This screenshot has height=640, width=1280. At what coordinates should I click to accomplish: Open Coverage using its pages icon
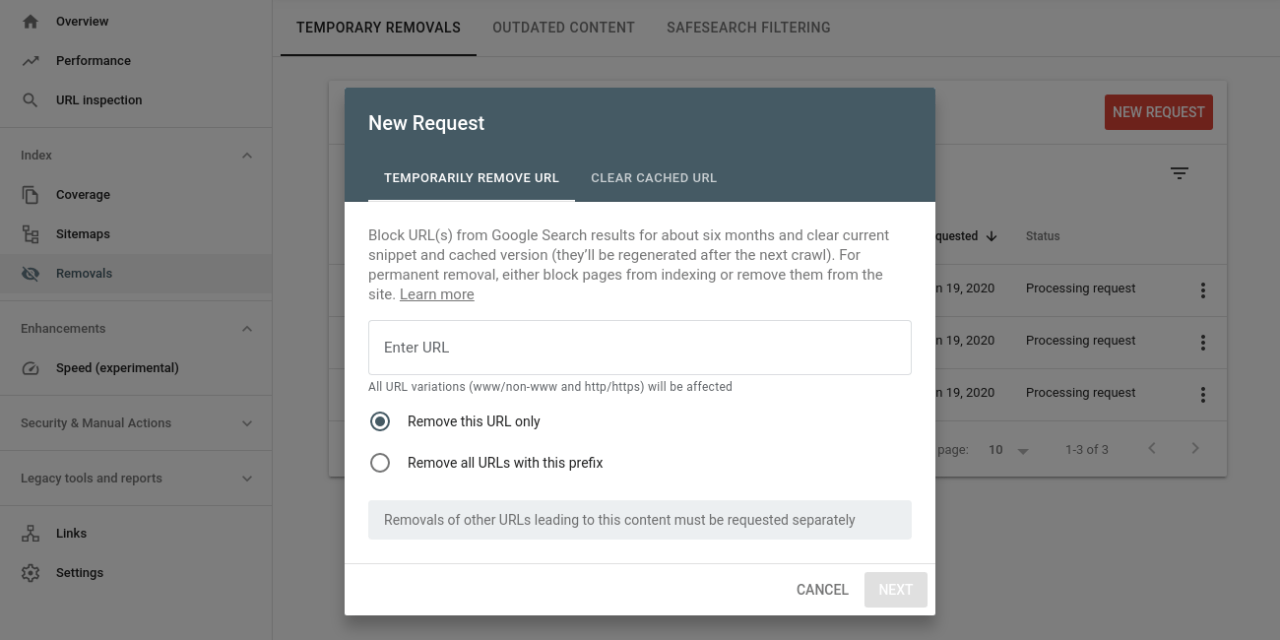(30, 195)
